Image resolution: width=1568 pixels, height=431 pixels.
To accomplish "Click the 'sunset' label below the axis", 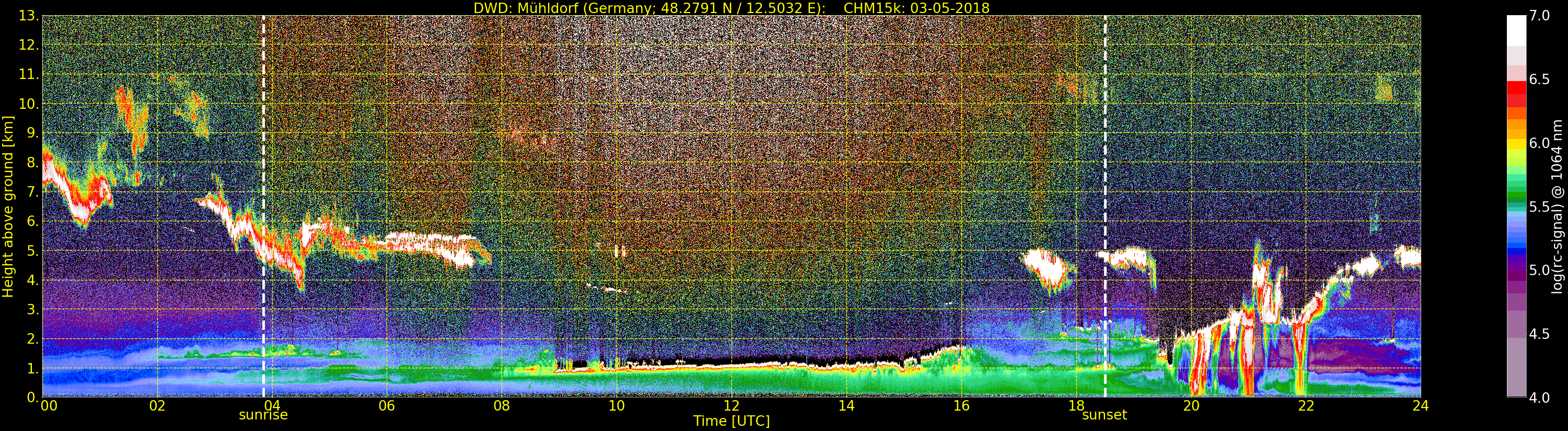I will pyautogui.click(x=1104, y=415).
